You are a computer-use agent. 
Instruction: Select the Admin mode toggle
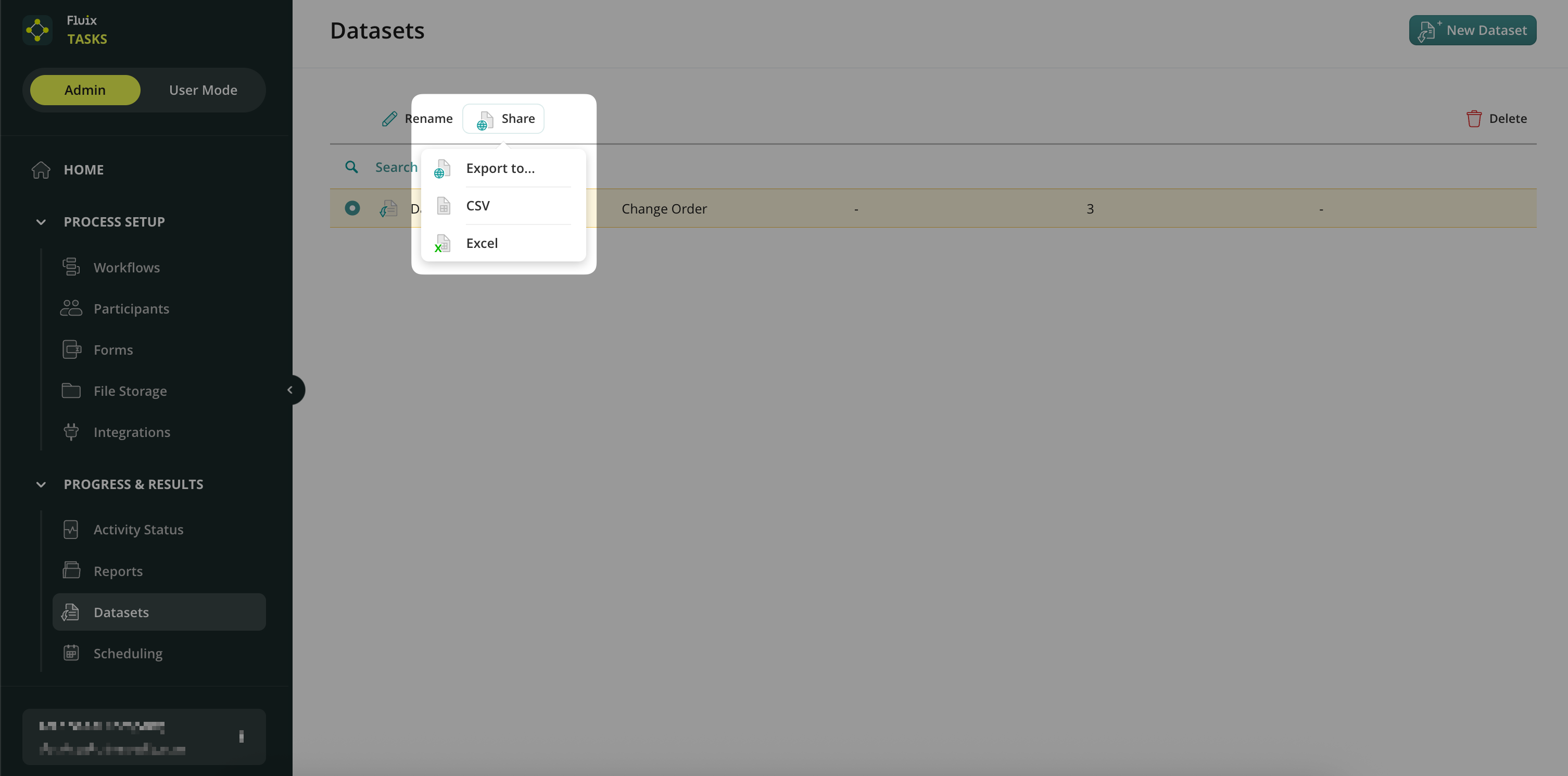85,90
